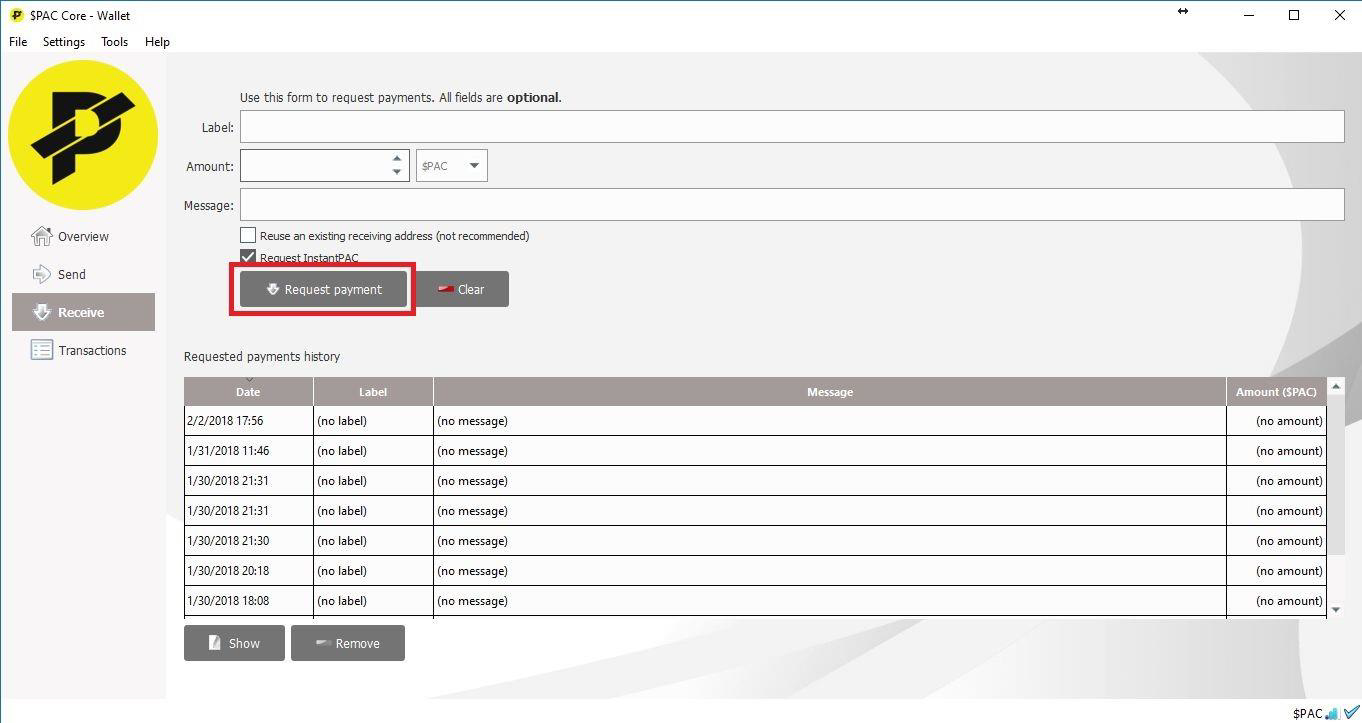1362x723 pixels.
Task: Select the 1/30/2018 18:08 payment request row
Action: [x=755, y=601]
